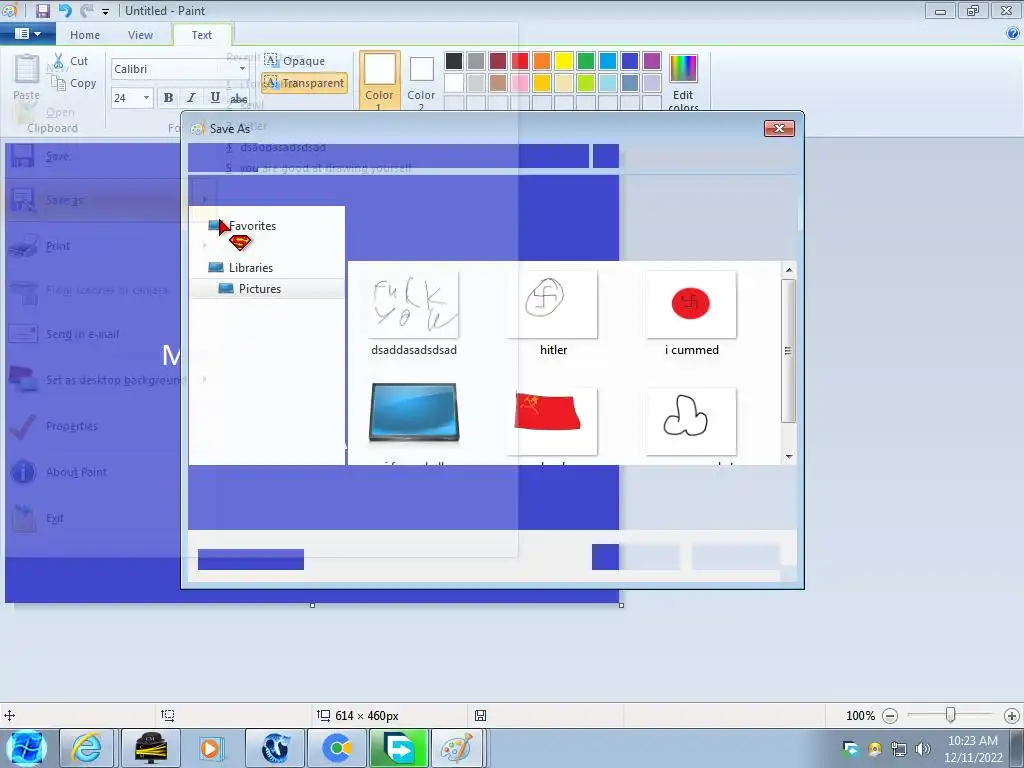Pick the purple color swatch
The image size is (1024, 768).
[x=652, y=61]
